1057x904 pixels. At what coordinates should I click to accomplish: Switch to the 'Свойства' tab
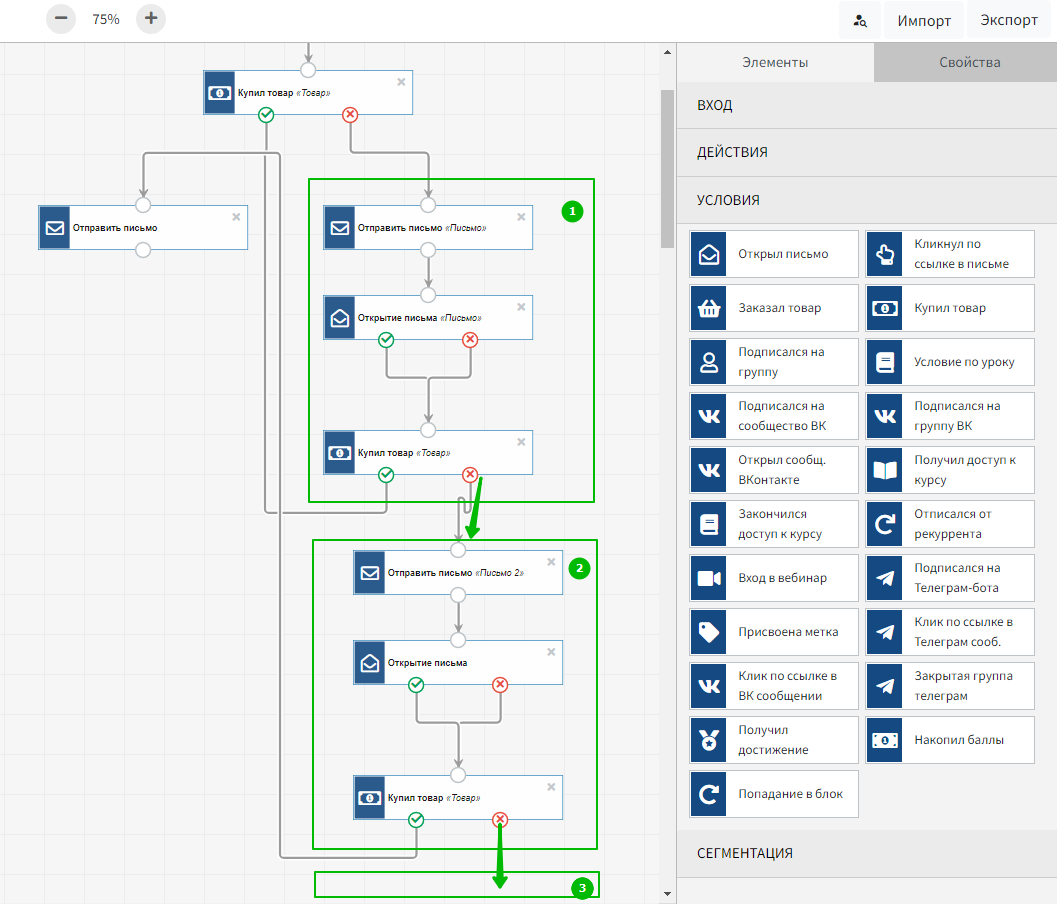pos(969,62)
